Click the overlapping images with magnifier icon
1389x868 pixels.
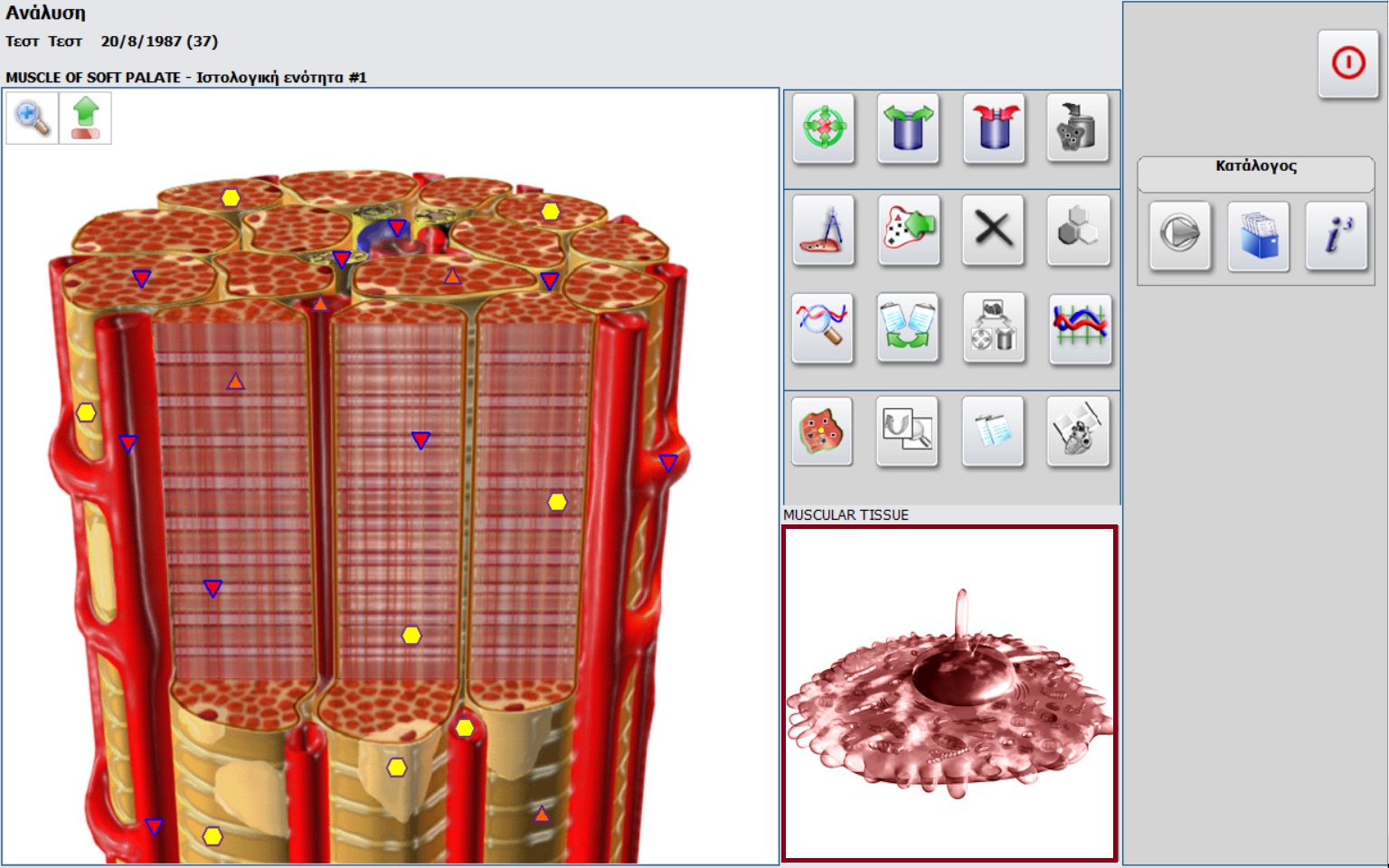pyautogui.click(x=907, y=431)
